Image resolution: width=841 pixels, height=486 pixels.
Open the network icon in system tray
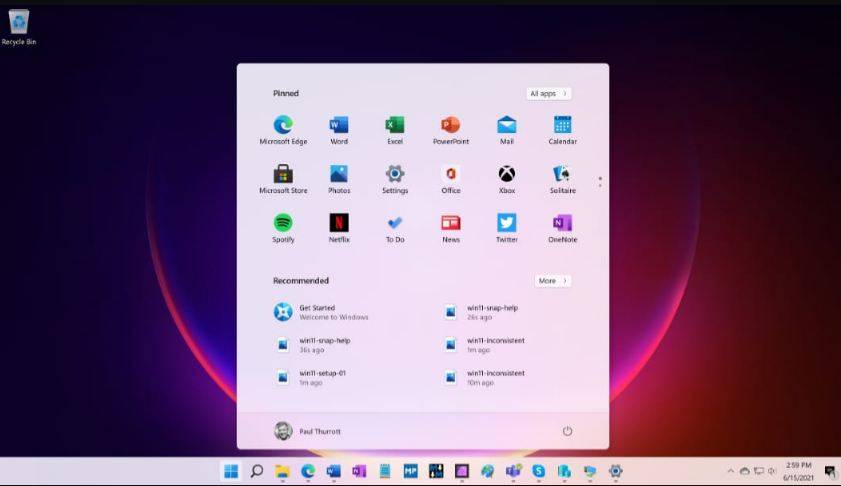(x=758, y=471)
